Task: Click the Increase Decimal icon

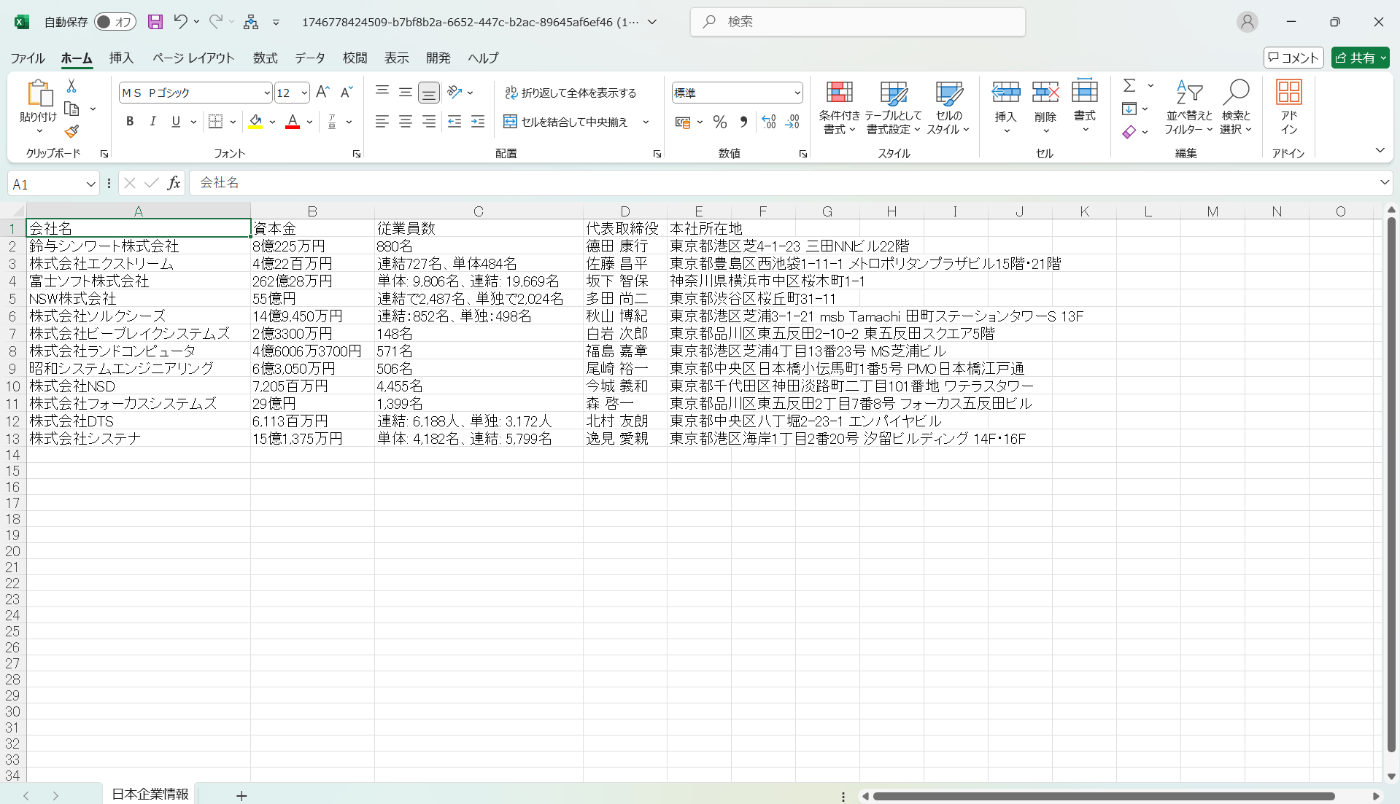Action: (x=768, y=122)
